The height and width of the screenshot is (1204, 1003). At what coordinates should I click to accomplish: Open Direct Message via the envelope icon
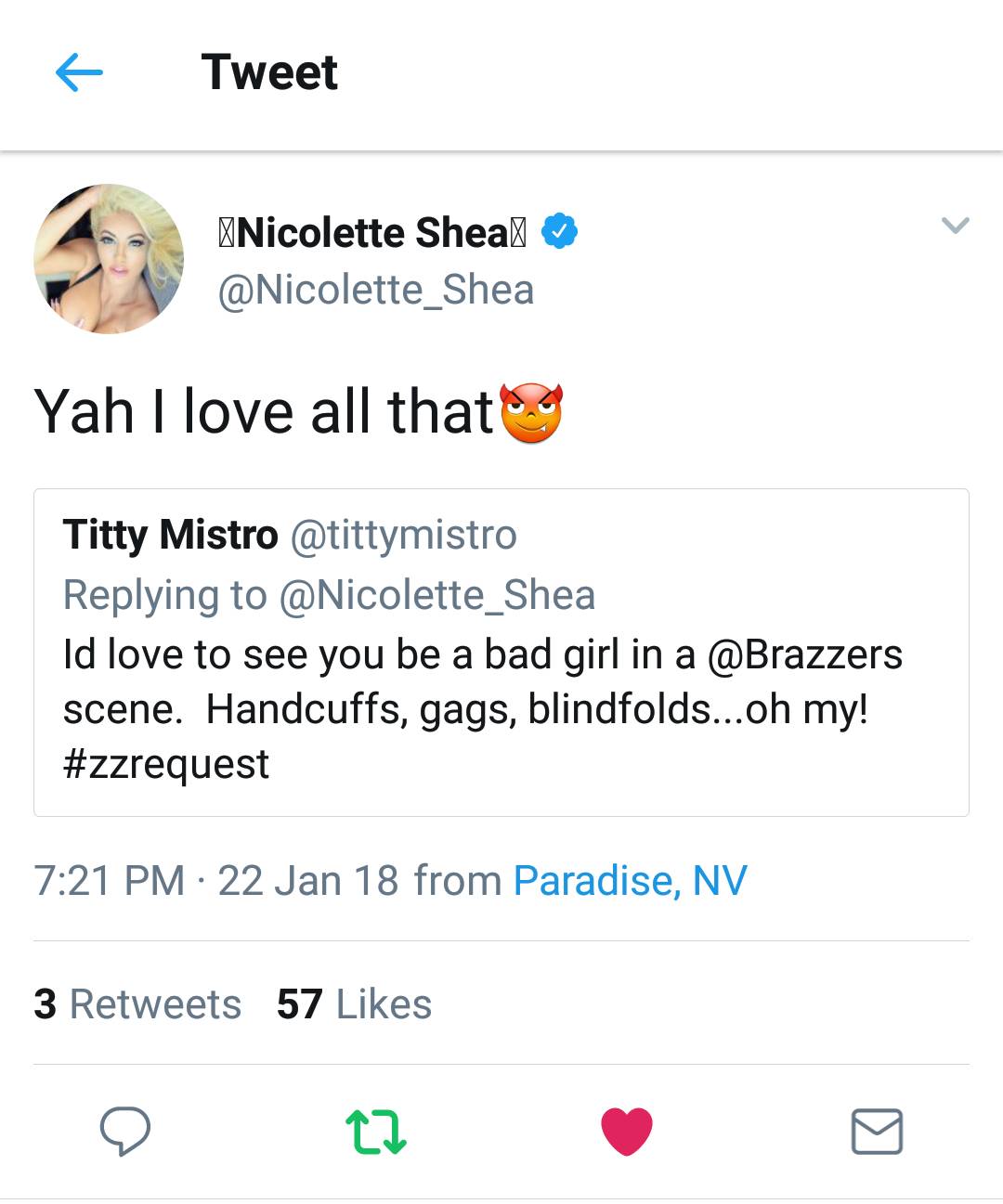coord(877,1131)
